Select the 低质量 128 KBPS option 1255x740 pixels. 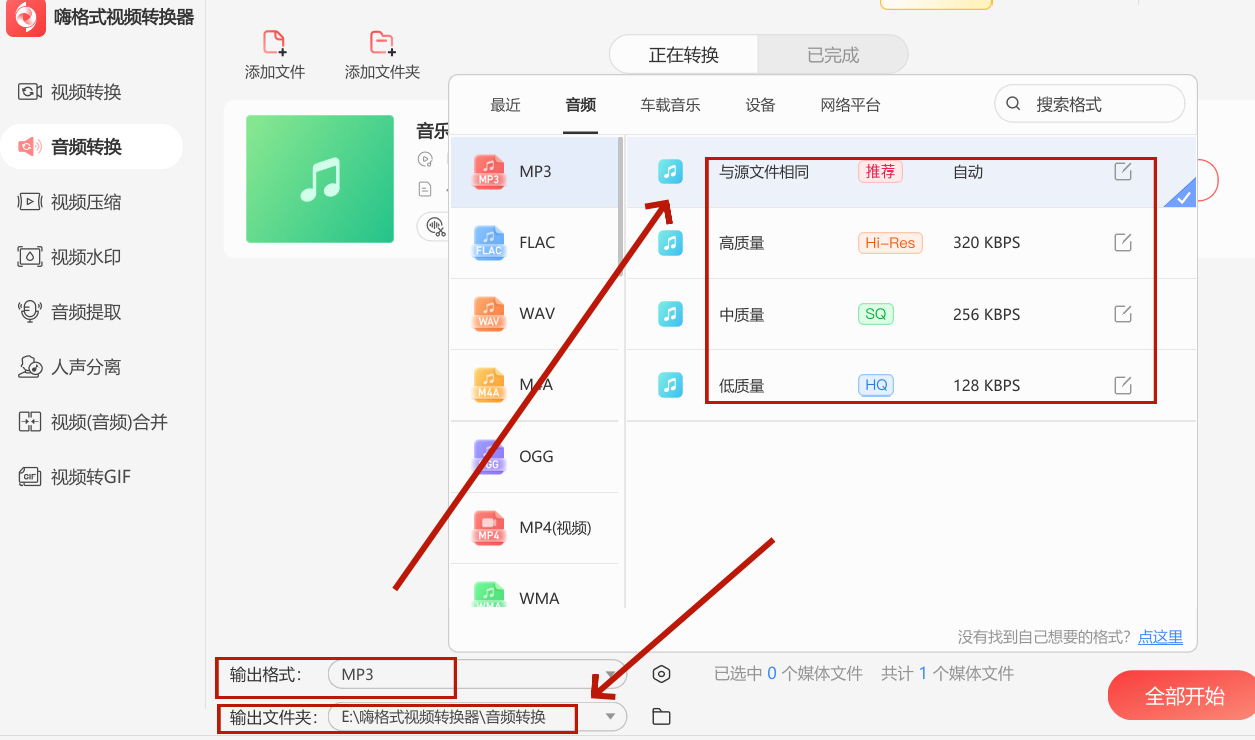click(x=900, y=385)
